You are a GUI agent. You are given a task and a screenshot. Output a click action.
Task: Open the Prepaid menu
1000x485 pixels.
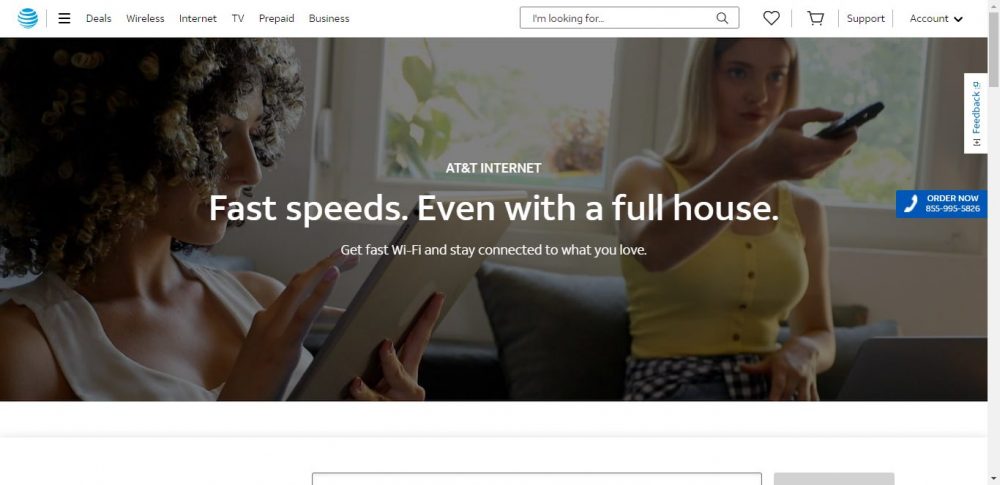pyautogui.click(x=277, y=19)
